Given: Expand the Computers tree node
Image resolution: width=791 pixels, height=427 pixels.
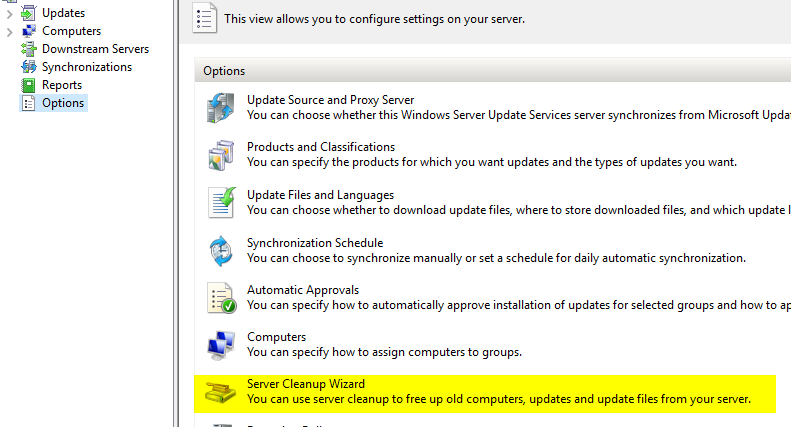Looking at the screenshot, I should [9, 31].
